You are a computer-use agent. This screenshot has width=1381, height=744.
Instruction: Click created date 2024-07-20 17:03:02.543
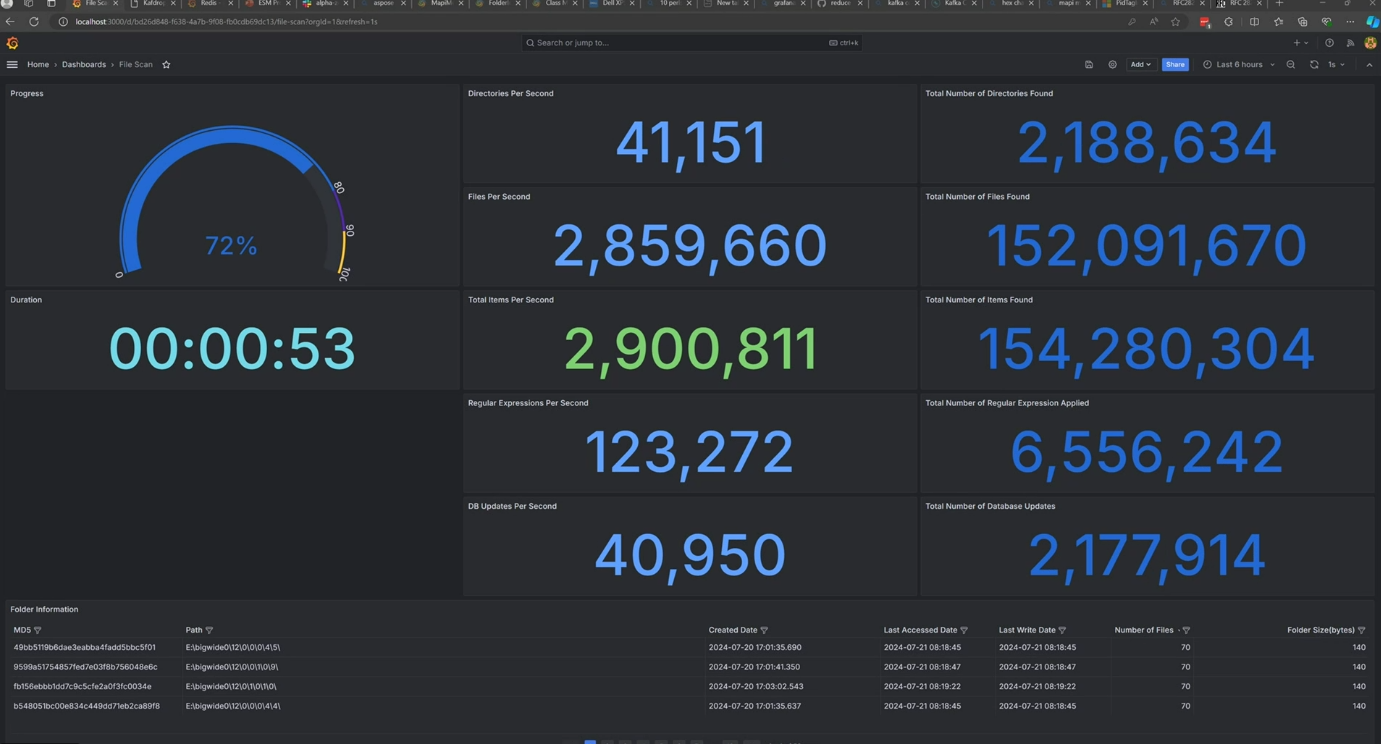756,687
